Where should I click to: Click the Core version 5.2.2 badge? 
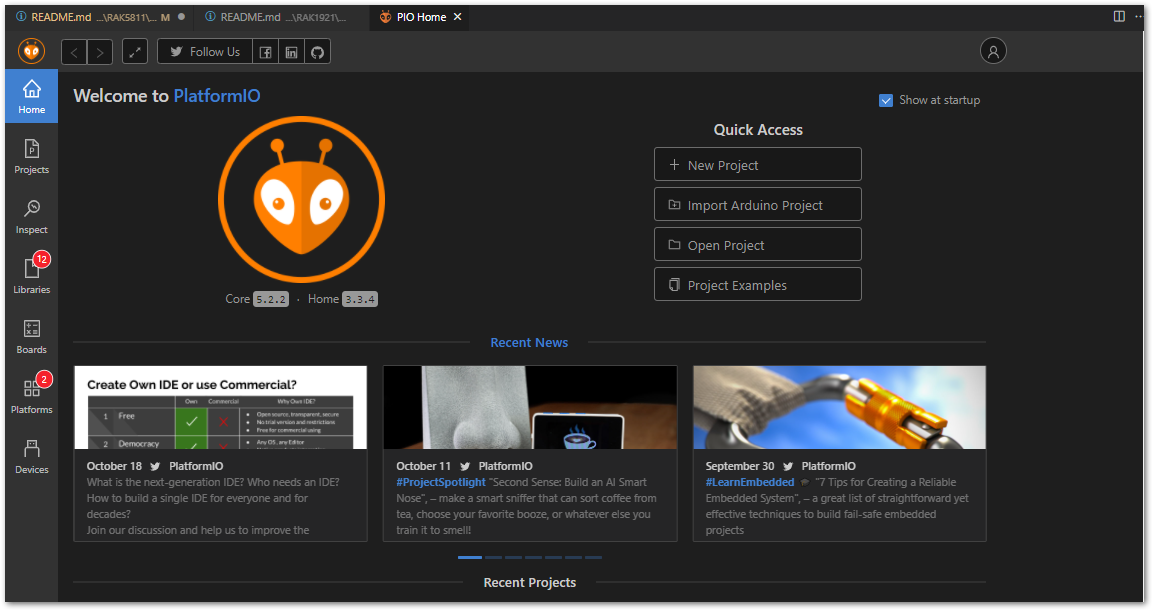coord(271,299)
